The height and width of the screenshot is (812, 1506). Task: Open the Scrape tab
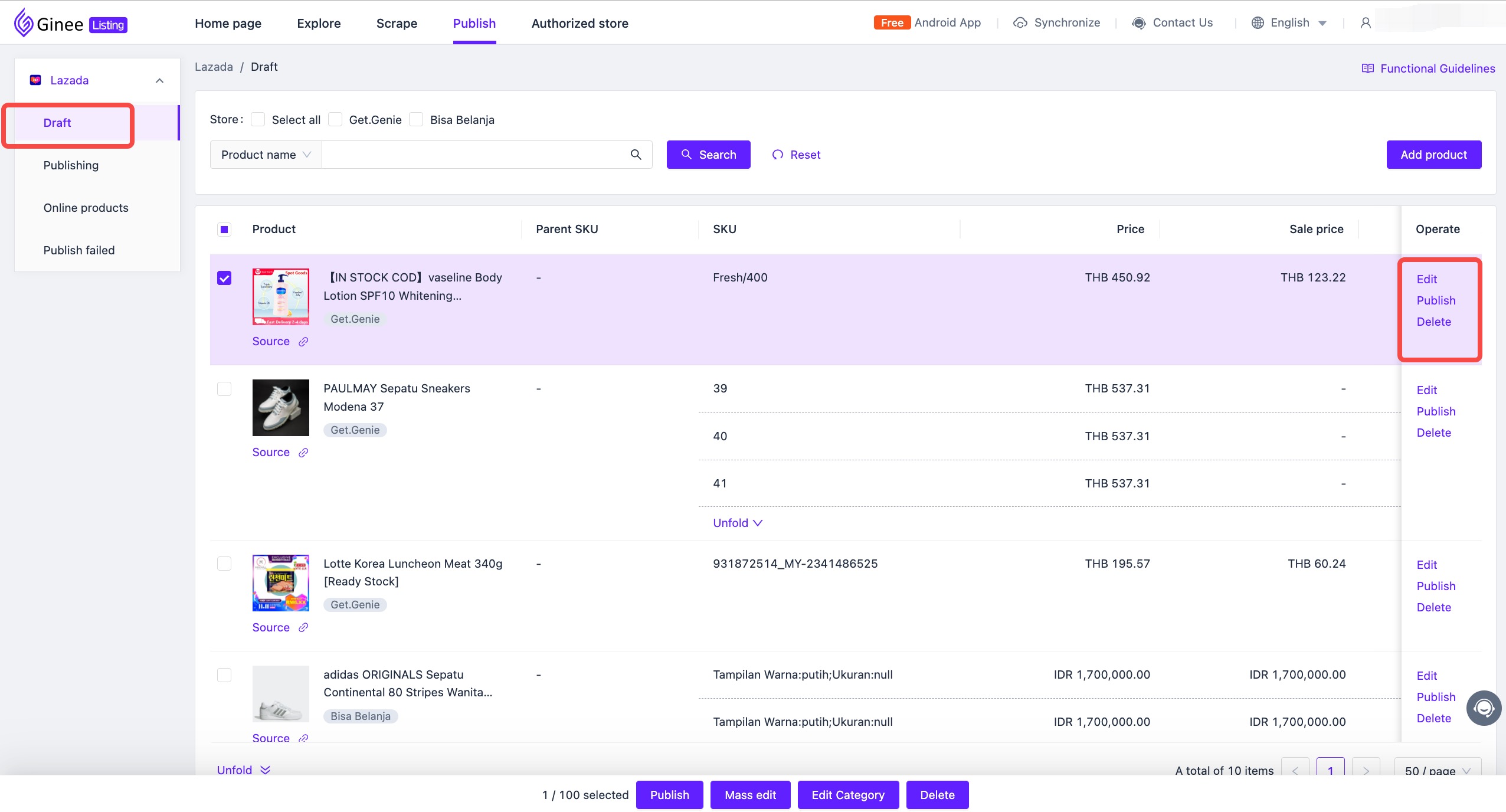tap(397, 24)
